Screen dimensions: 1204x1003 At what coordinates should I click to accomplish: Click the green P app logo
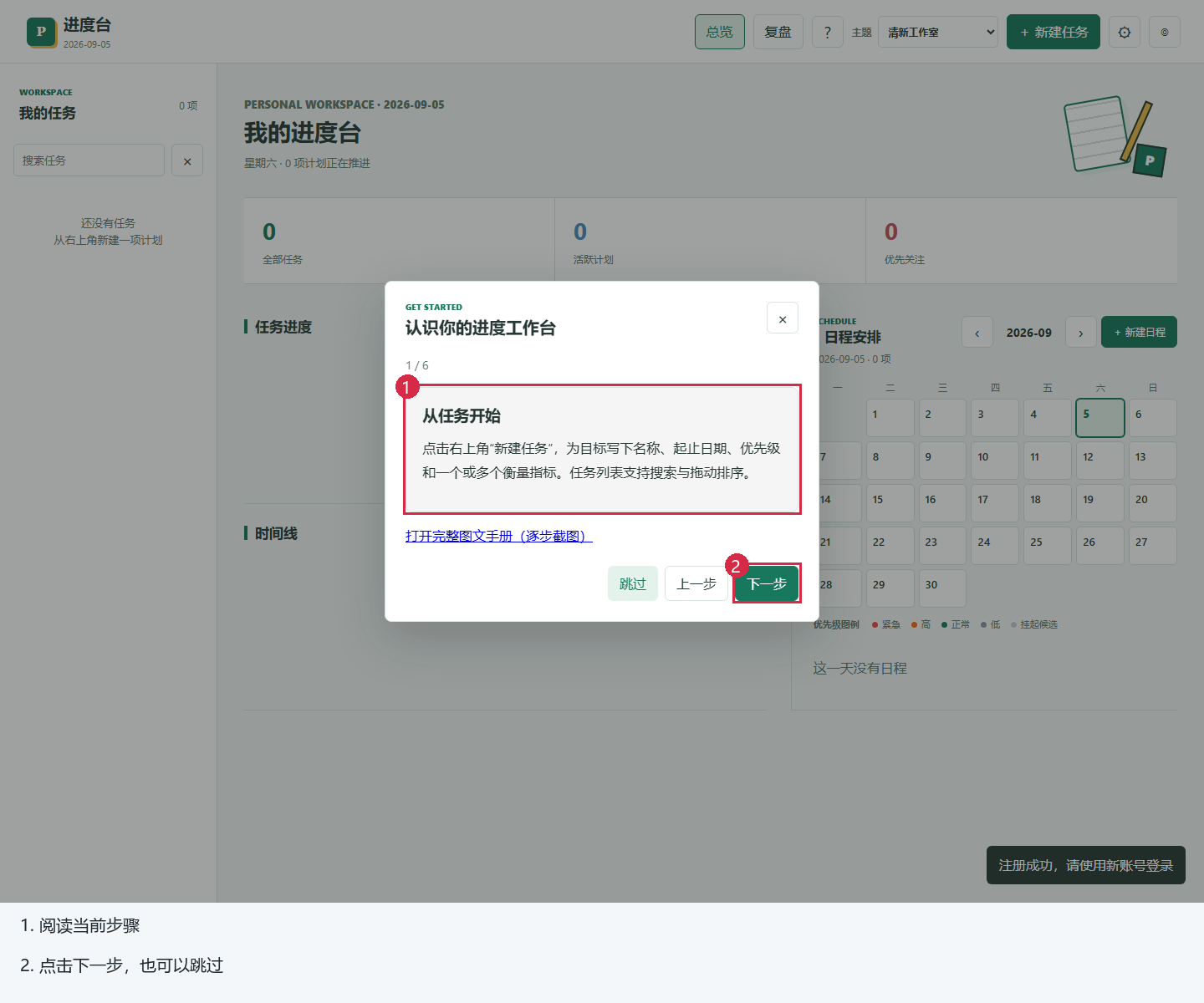42,32
